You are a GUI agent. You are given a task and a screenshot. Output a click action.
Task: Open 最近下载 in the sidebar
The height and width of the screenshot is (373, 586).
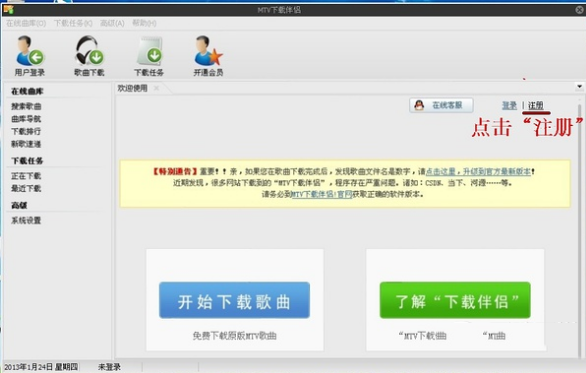pos(26,188)
